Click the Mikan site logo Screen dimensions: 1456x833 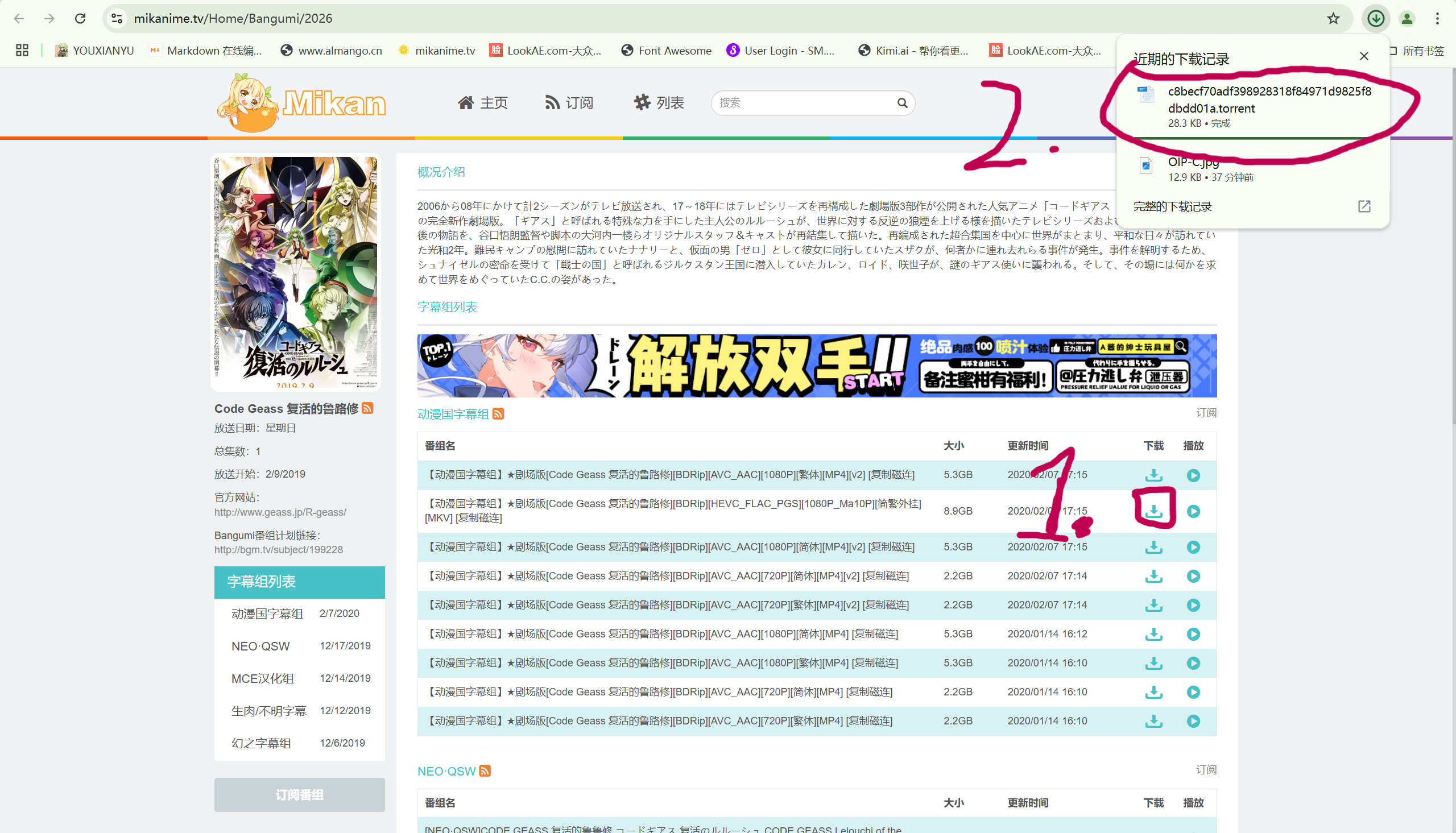click(301, 103)
